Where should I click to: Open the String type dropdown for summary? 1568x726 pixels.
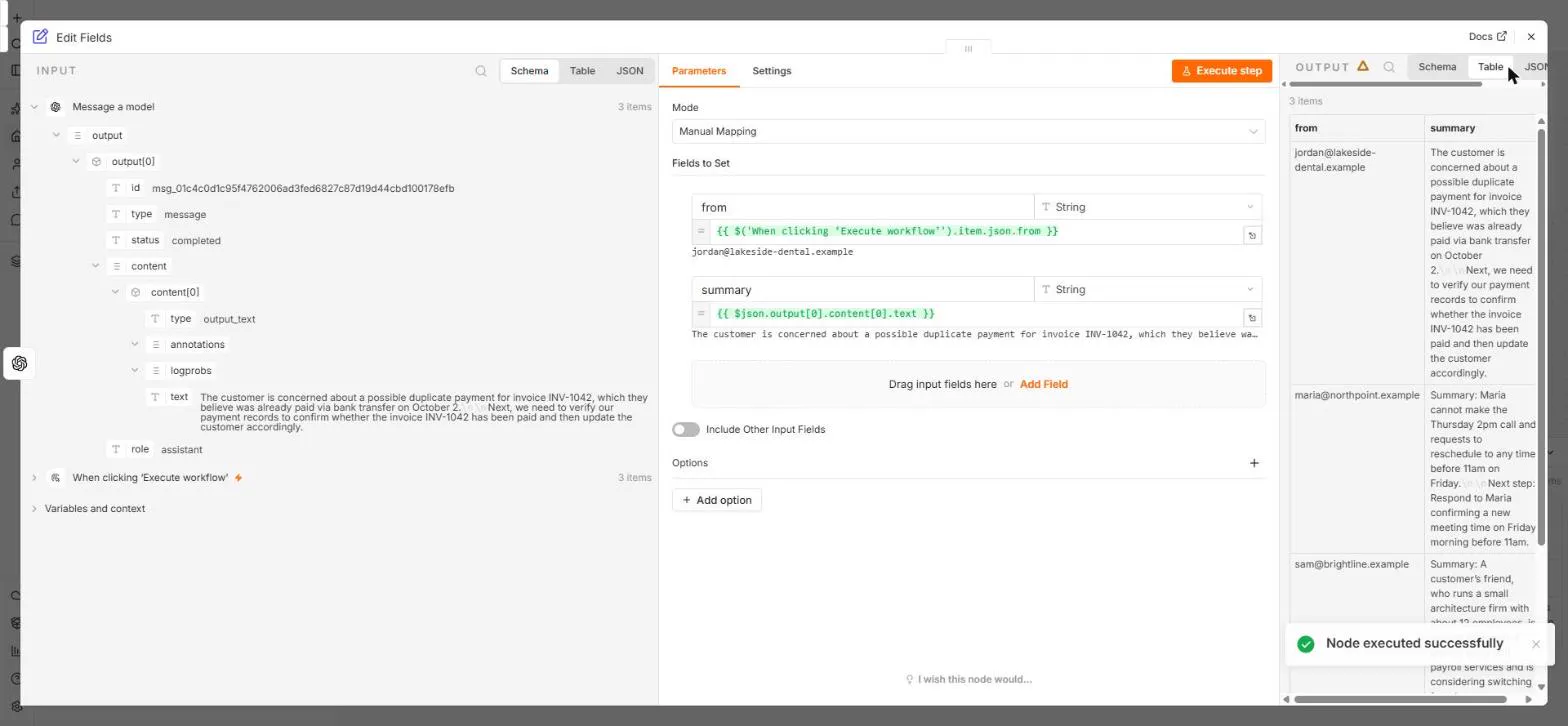pyautogui.click(x=1148, y=290)
